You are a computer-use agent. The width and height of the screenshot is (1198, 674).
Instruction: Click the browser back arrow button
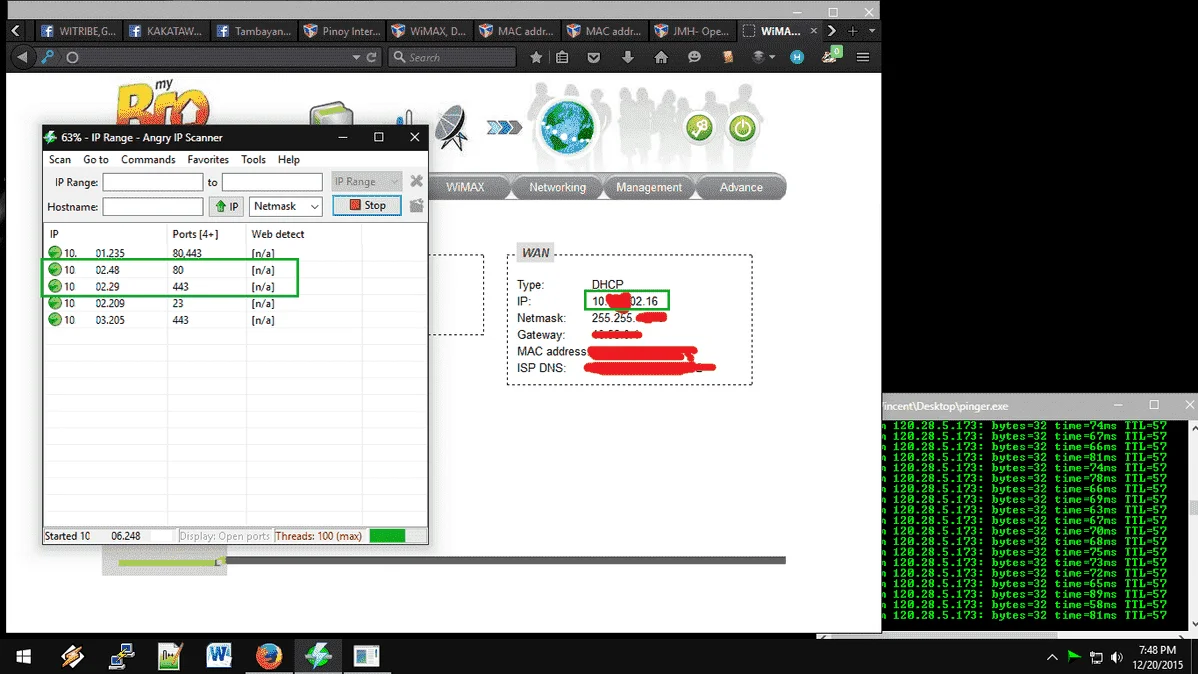[x=22, y=57]
